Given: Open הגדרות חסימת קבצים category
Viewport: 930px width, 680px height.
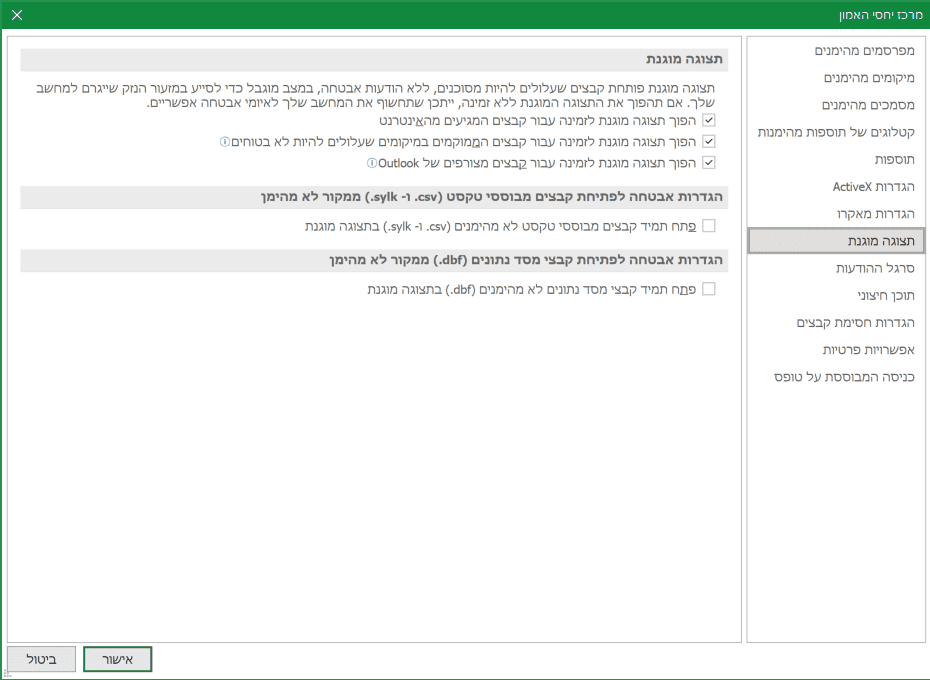Looking at the screenshot, I should pos(836,323).
